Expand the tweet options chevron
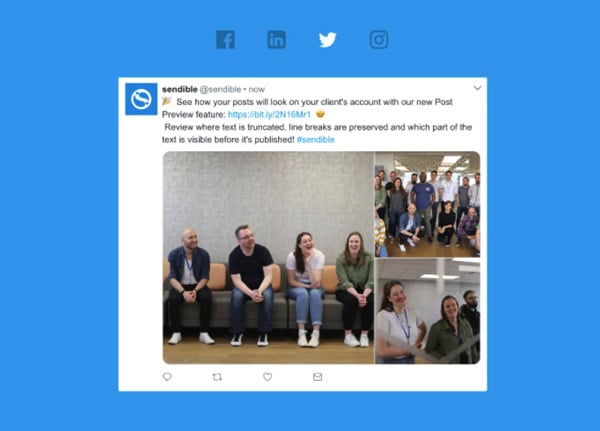 [x=477, y=88]
